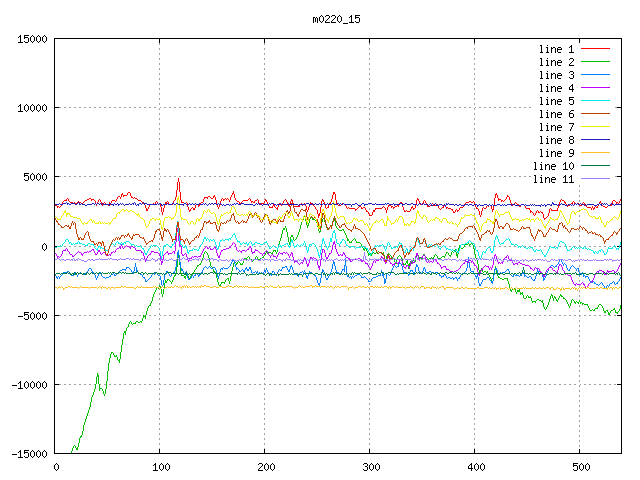This screenshot has width=640, height=480.
Task: Click the -15000 label on the y-axis
Action: coord(28,453)
